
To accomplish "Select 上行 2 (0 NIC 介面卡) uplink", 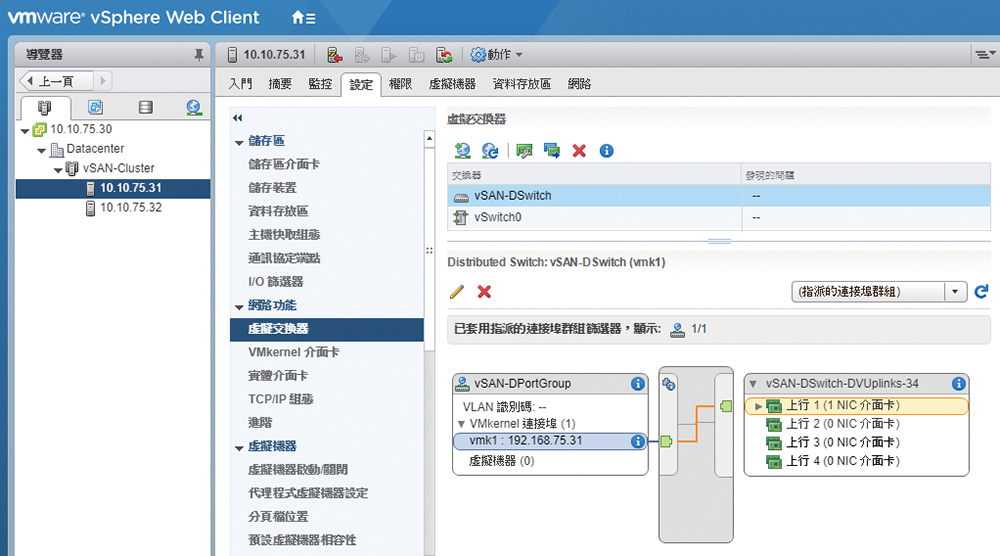I will click(842, 424).
